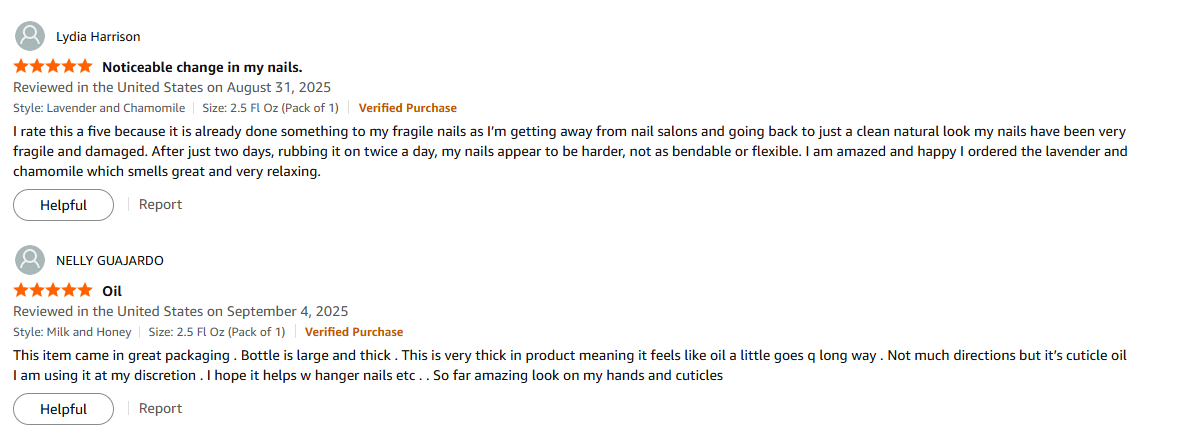Click the size text in Lydia Harrison's review
Image resolution: width=1201 pixels, height=444 pixels.
(x=270, y=108)
